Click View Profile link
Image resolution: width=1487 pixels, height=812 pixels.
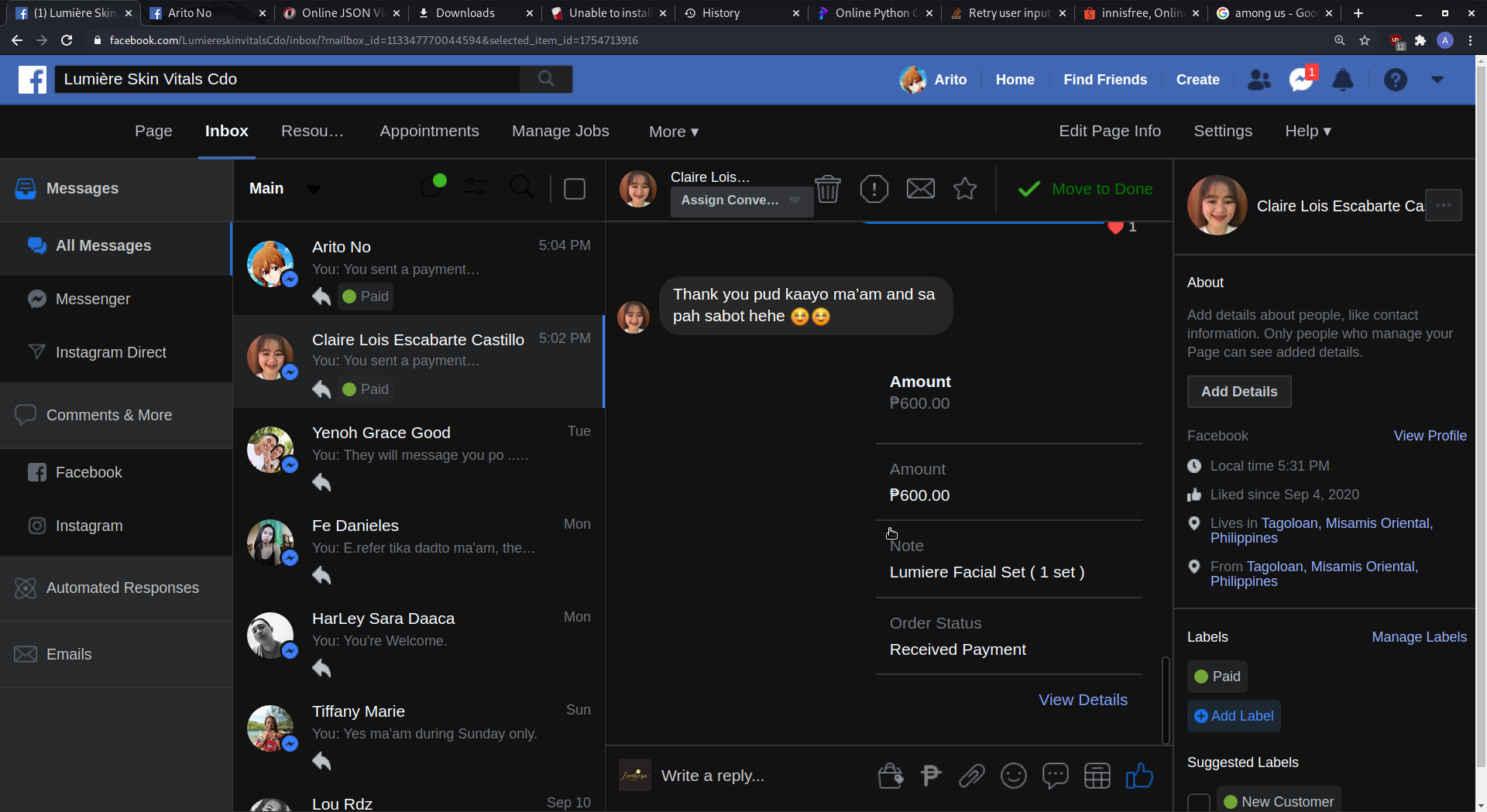(1430, 436)
